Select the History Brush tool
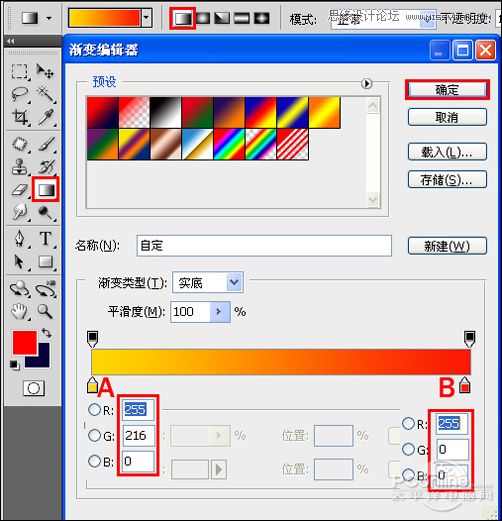 [46, 167]
